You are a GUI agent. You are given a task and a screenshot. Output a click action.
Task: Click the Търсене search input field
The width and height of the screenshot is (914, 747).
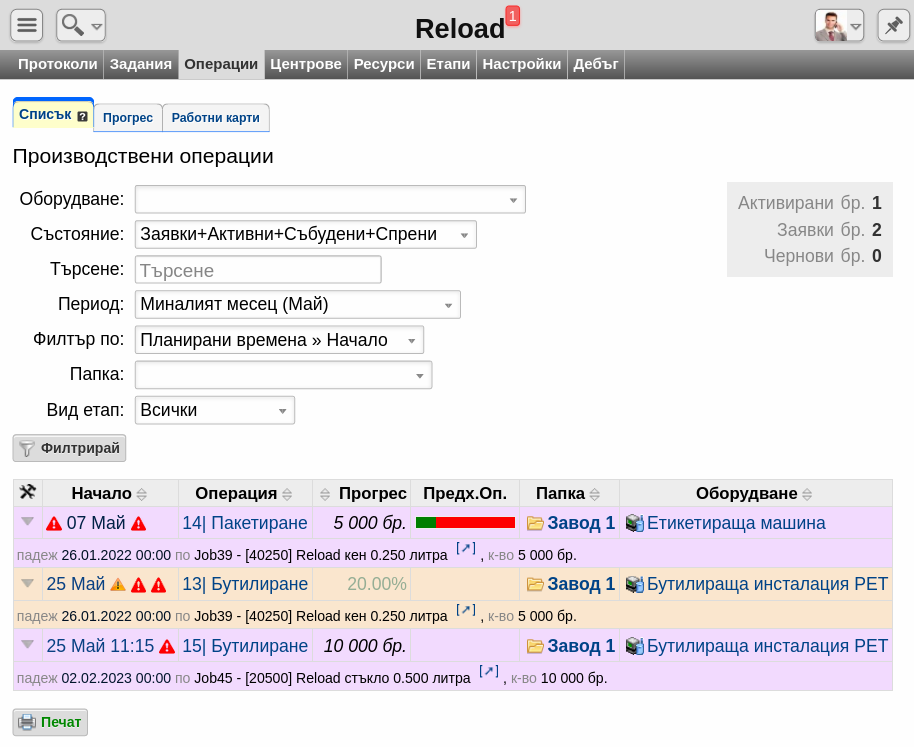(258, 270)
